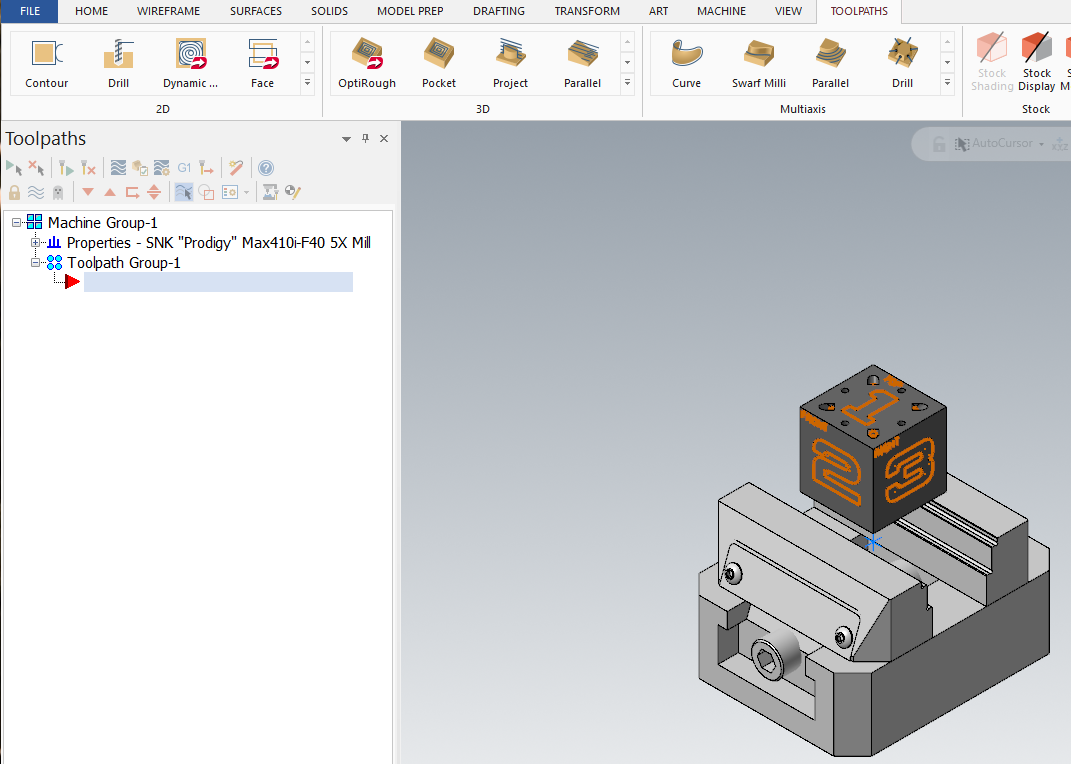Choose the Multiaxis Parallel toolpath

[x=831, y=63]
